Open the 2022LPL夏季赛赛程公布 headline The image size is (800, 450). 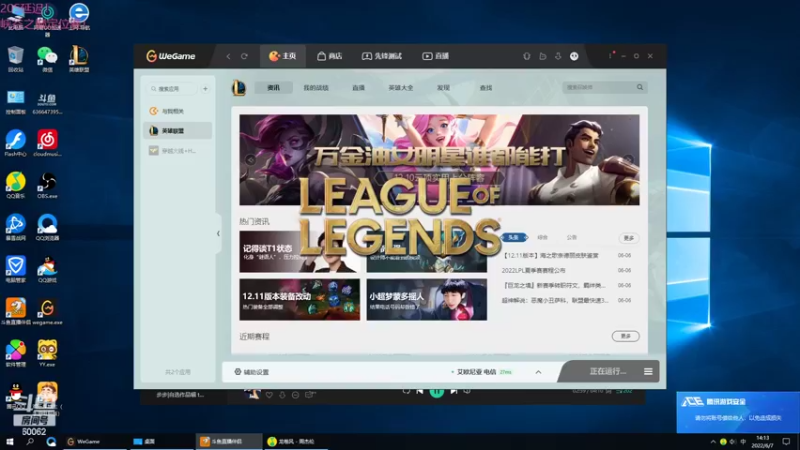(x=534, y=270)
